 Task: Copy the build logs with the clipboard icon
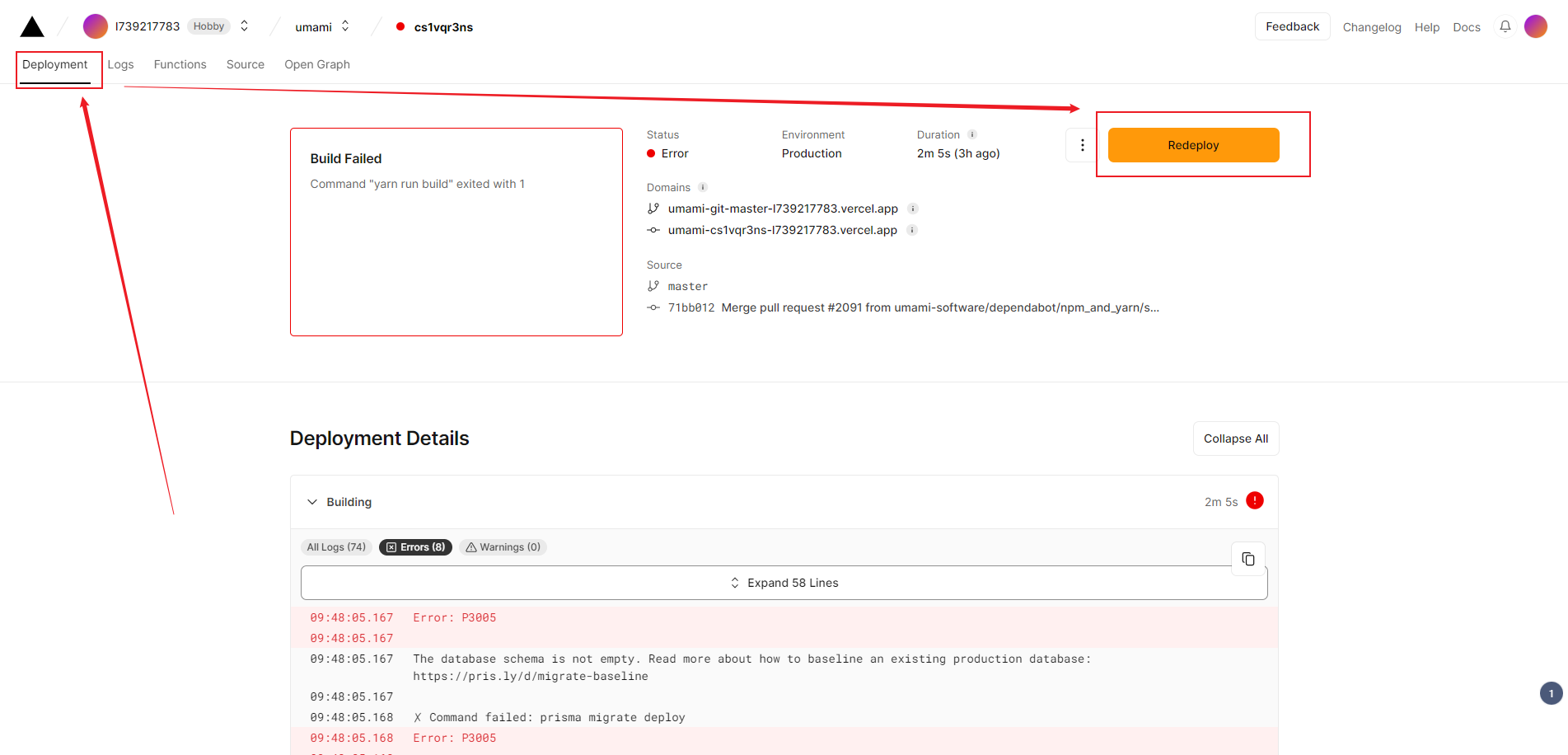1248,559
